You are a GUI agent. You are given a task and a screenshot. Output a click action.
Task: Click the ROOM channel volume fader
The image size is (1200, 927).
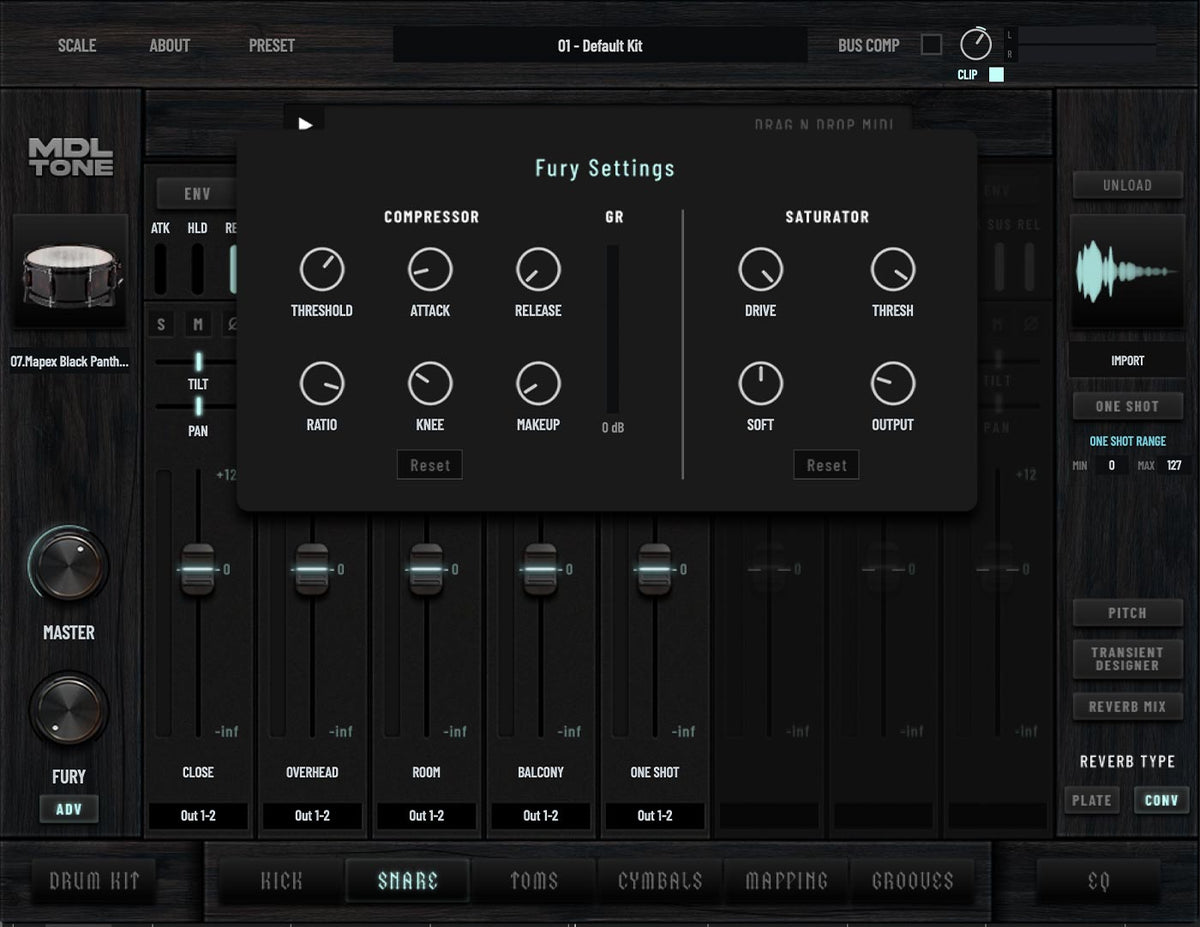tap(426, 569)
